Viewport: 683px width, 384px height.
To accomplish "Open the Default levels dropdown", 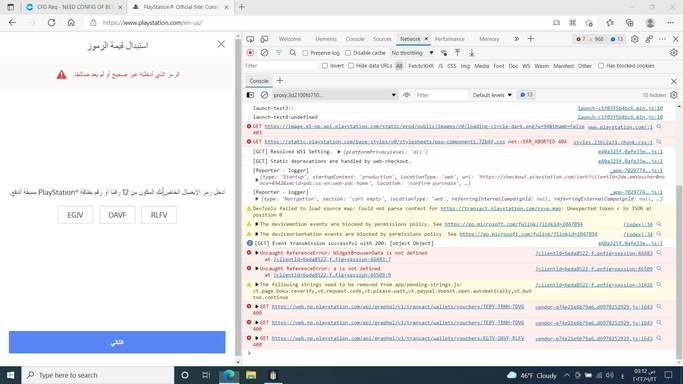I will tap(492, 95).
